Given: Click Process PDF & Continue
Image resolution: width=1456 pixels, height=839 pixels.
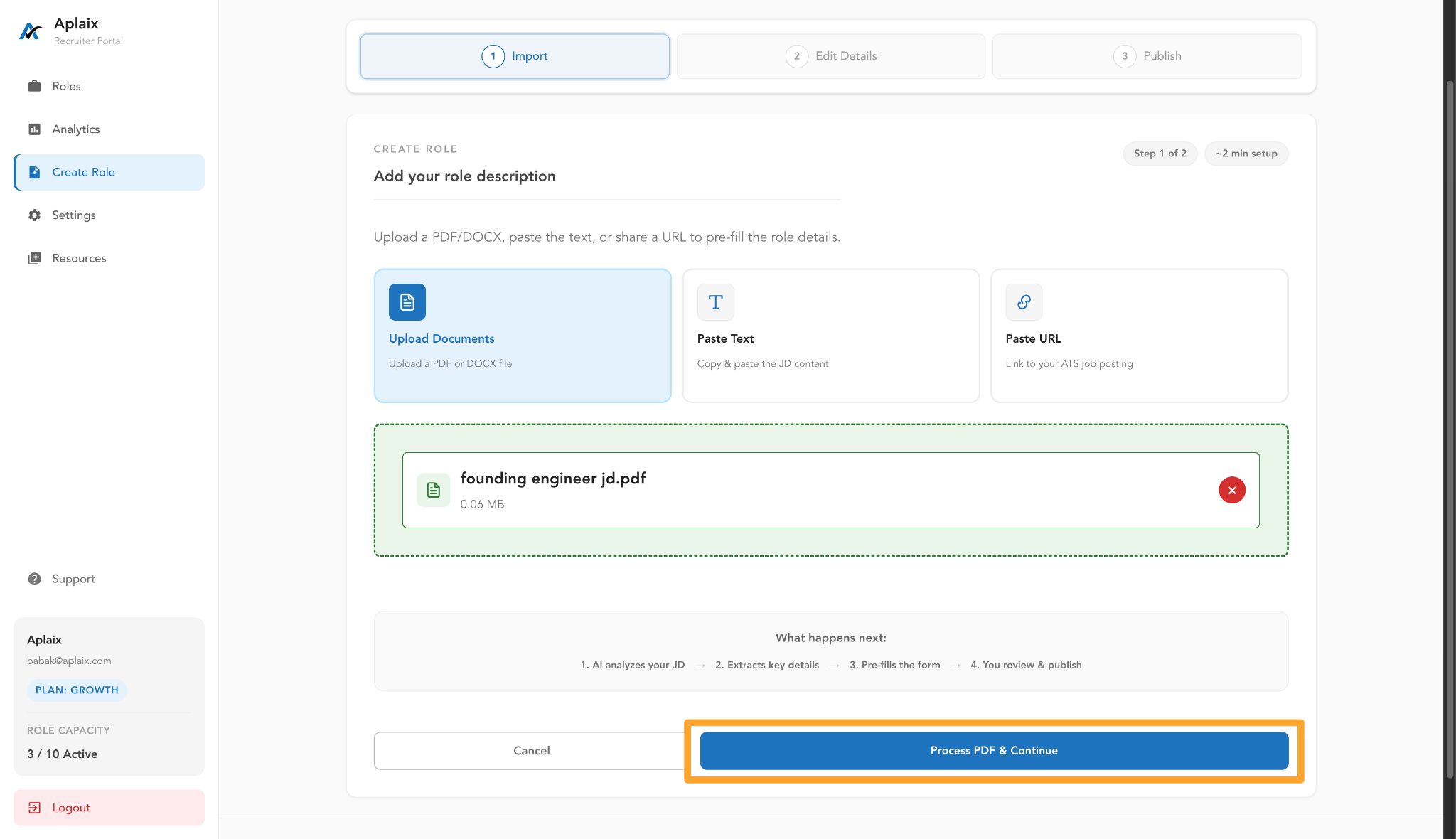Looking at the screenshot, I should (994, 751).
